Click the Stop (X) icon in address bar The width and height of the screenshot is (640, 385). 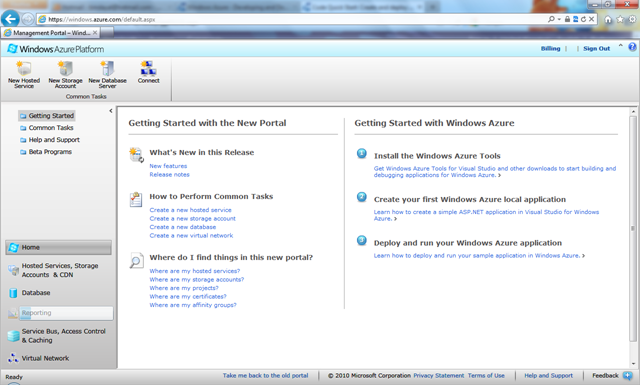[591, 19]
